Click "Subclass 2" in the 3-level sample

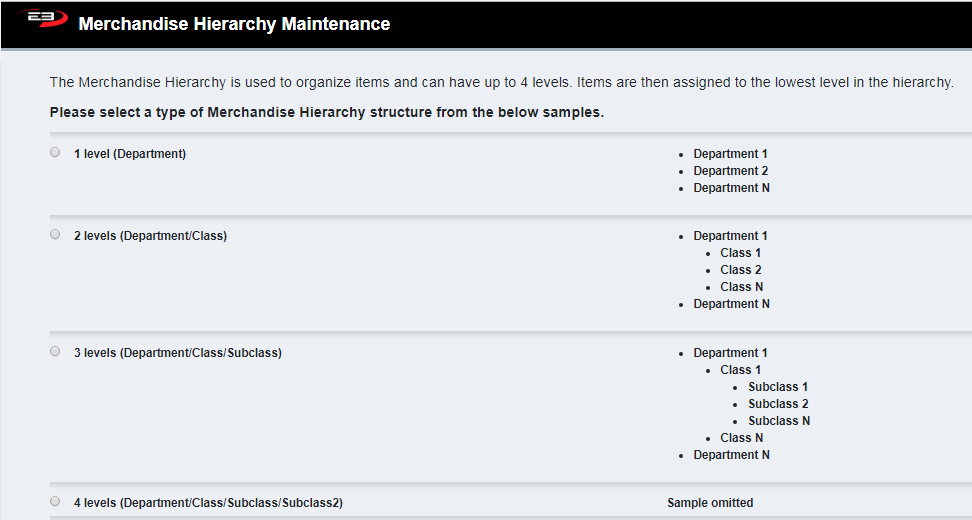point(778,404)
